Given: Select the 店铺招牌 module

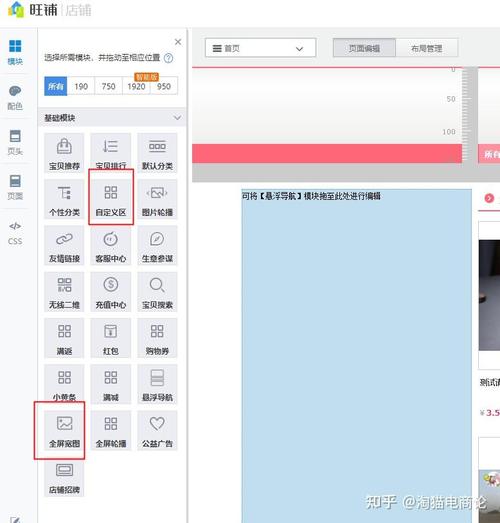Looking at the screenshot, I should point(64,477).
